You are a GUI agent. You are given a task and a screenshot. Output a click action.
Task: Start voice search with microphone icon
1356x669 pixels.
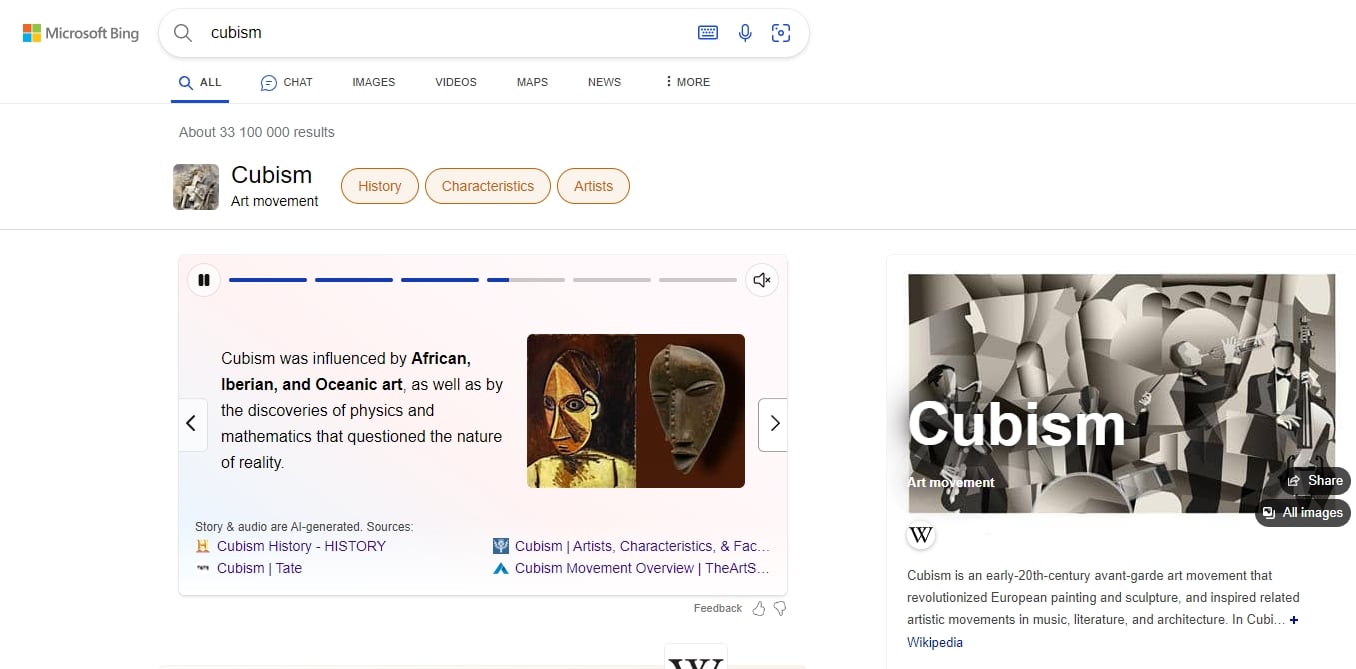[x=745, y=33]
